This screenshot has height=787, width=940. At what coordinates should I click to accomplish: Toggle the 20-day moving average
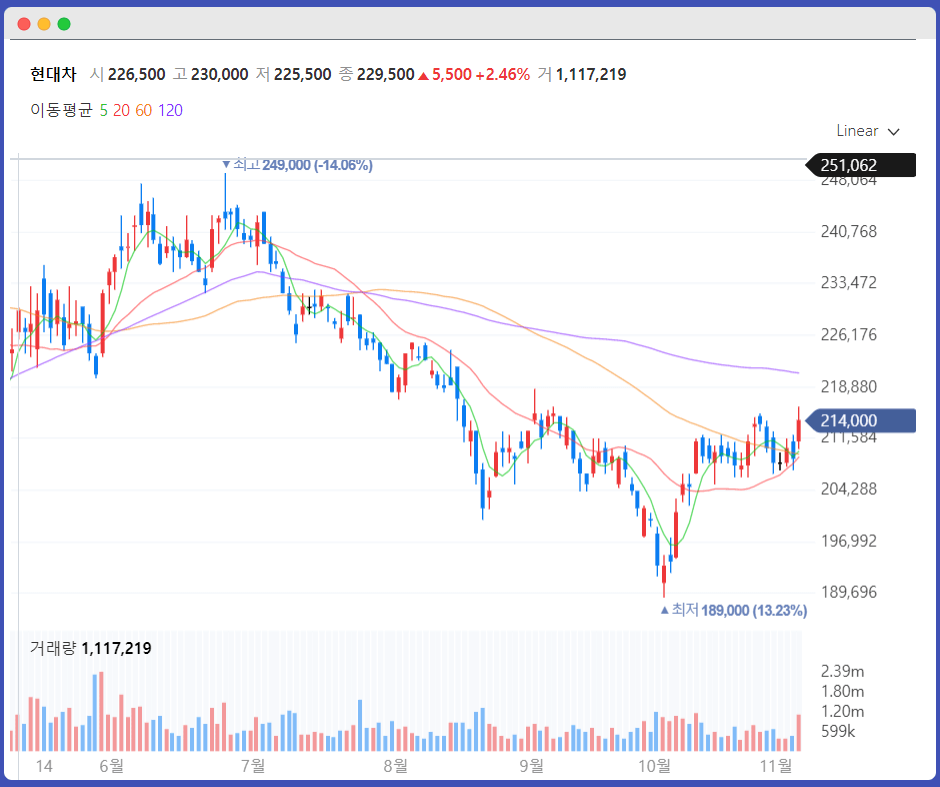coord(121,110)
